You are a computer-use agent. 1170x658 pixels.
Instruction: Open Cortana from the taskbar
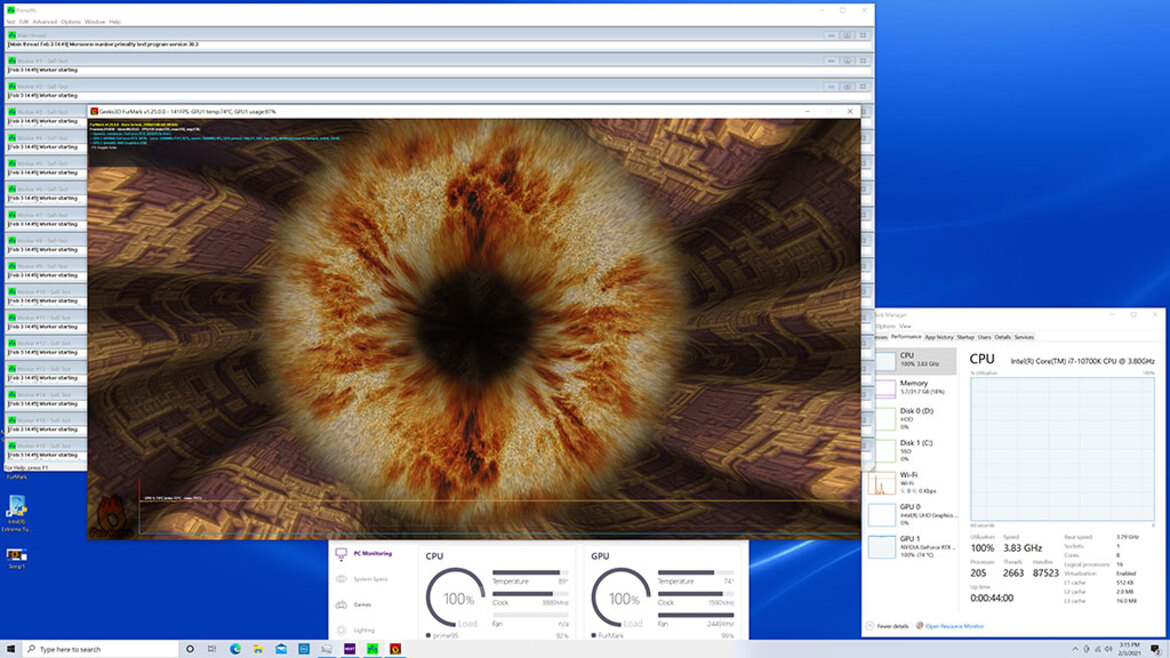coord(190,649)
